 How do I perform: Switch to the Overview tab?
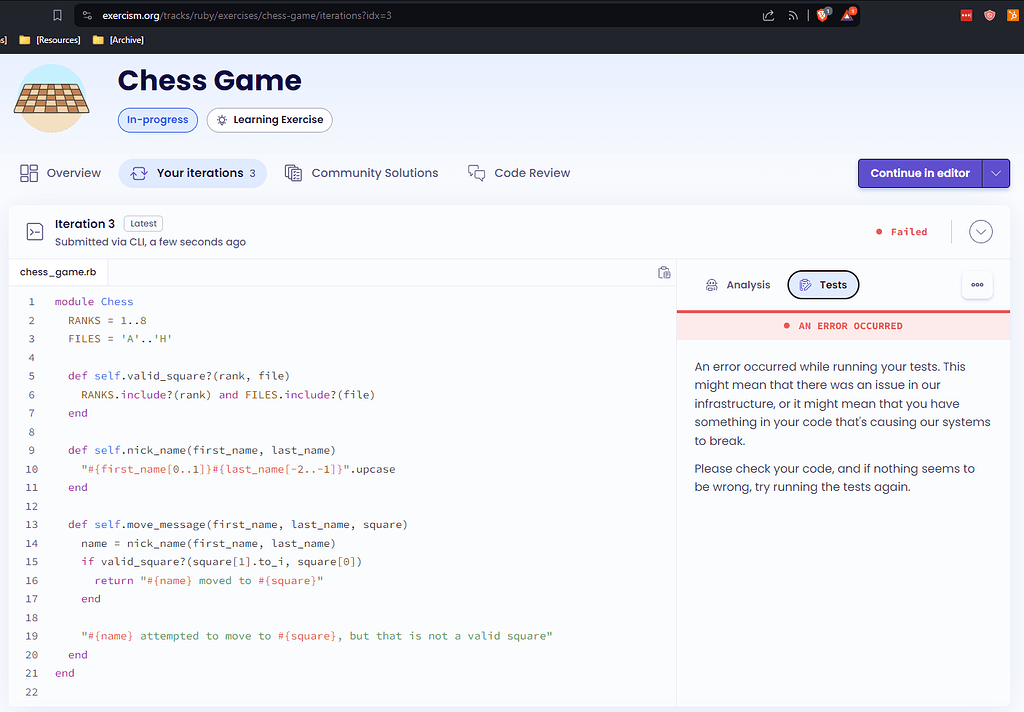click(61, 173)
